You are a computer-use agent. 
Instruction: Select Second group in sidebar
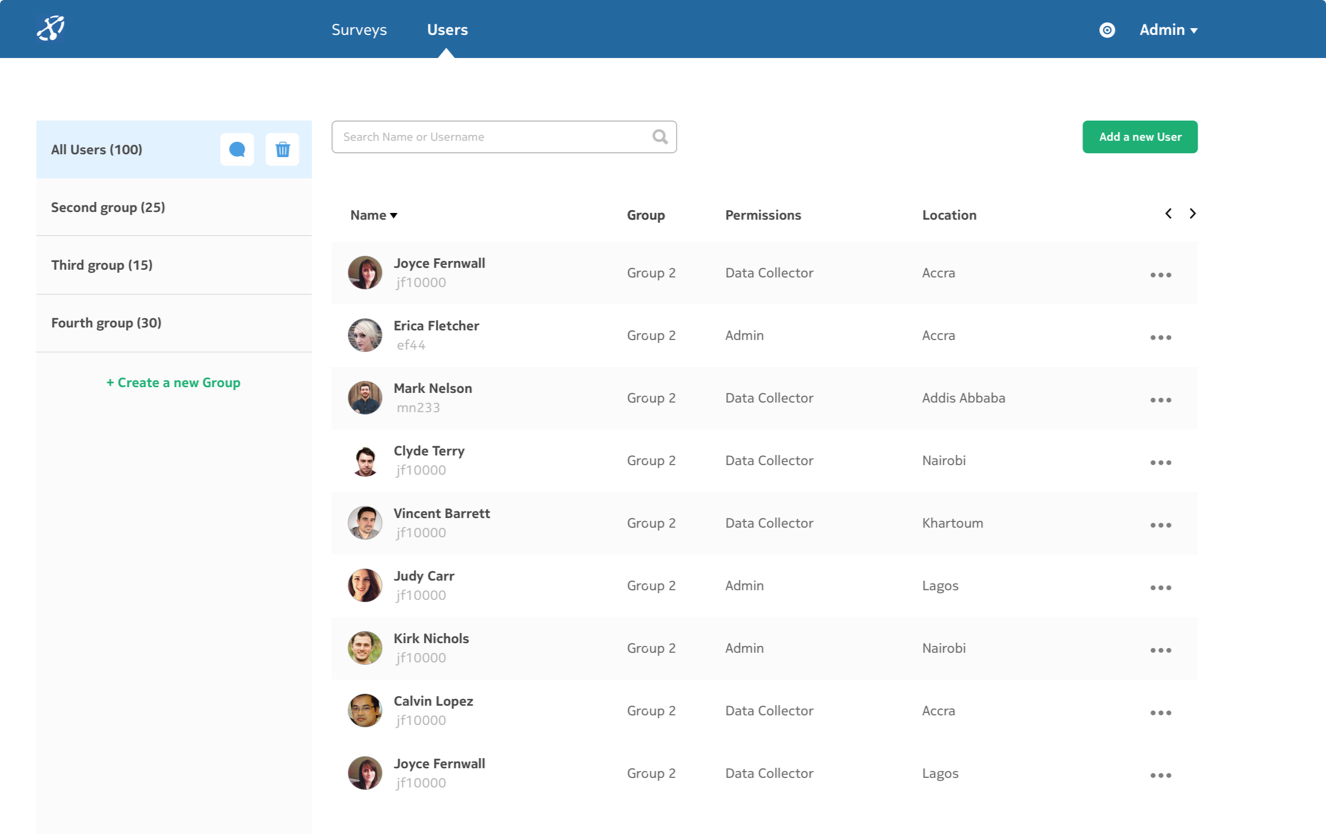coord(108,207)
